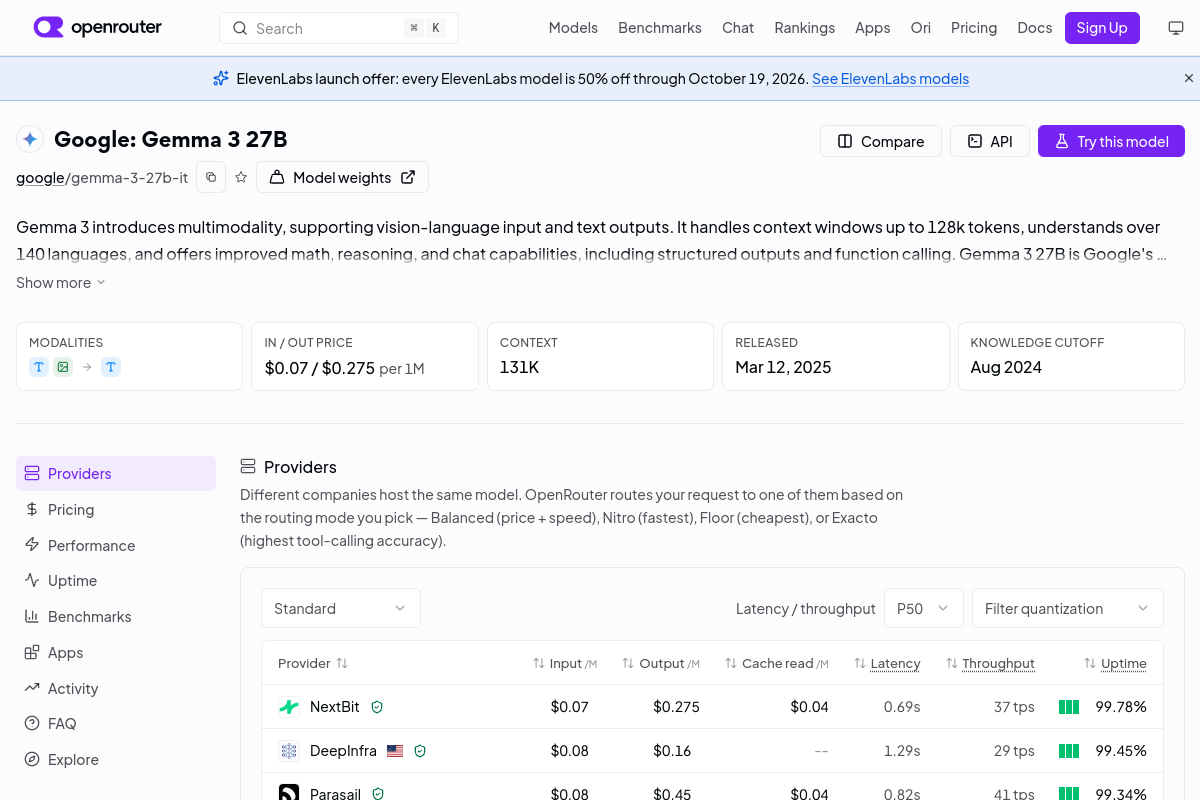1200x800 pixels.
Task: Click the US flag next to DeepInfra
Action: pos(395,750)
